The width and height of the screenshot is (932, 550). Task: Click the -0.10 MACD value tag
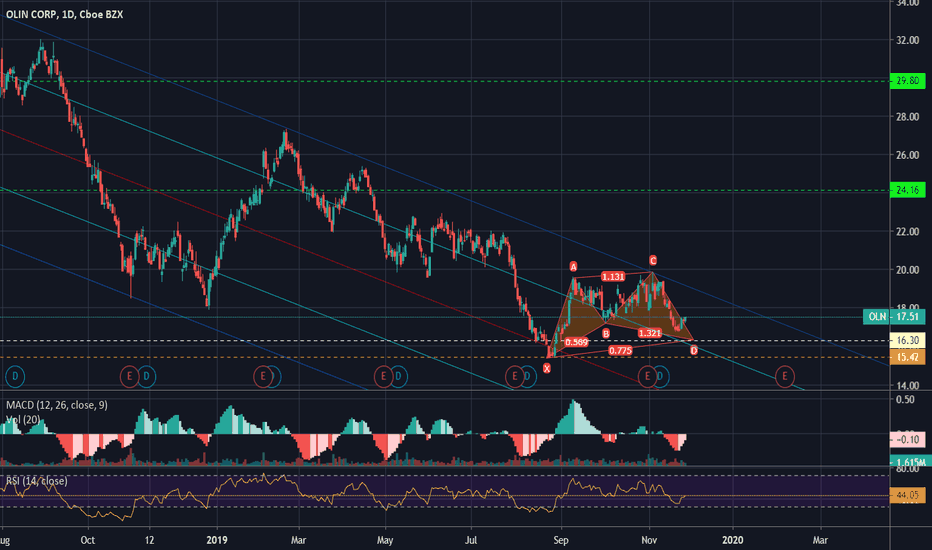point(907,439)
